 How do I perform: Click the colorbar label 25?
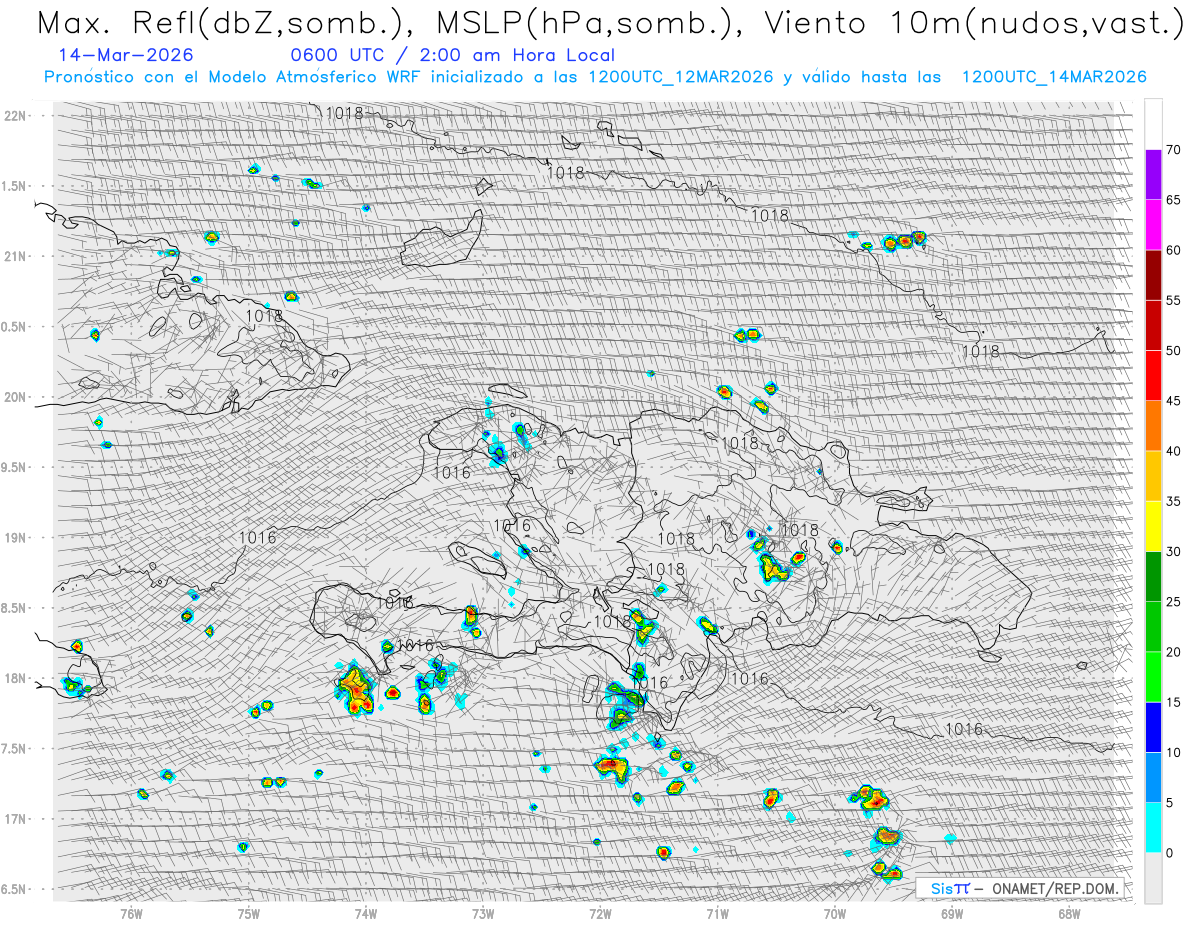1173,602
